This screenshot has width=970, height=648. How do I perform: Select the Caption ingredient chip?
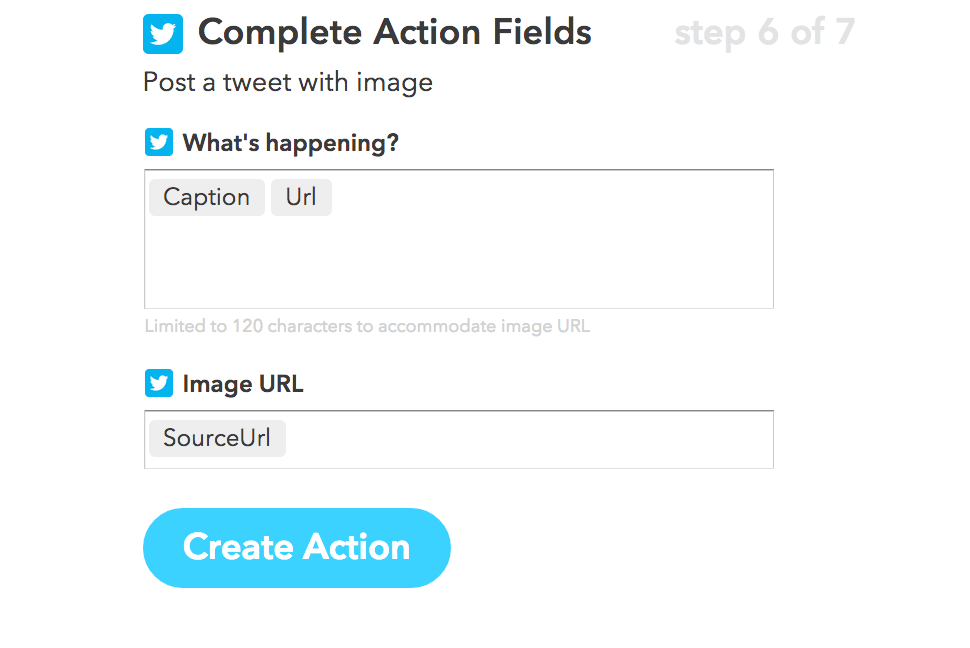pos(207,197)
